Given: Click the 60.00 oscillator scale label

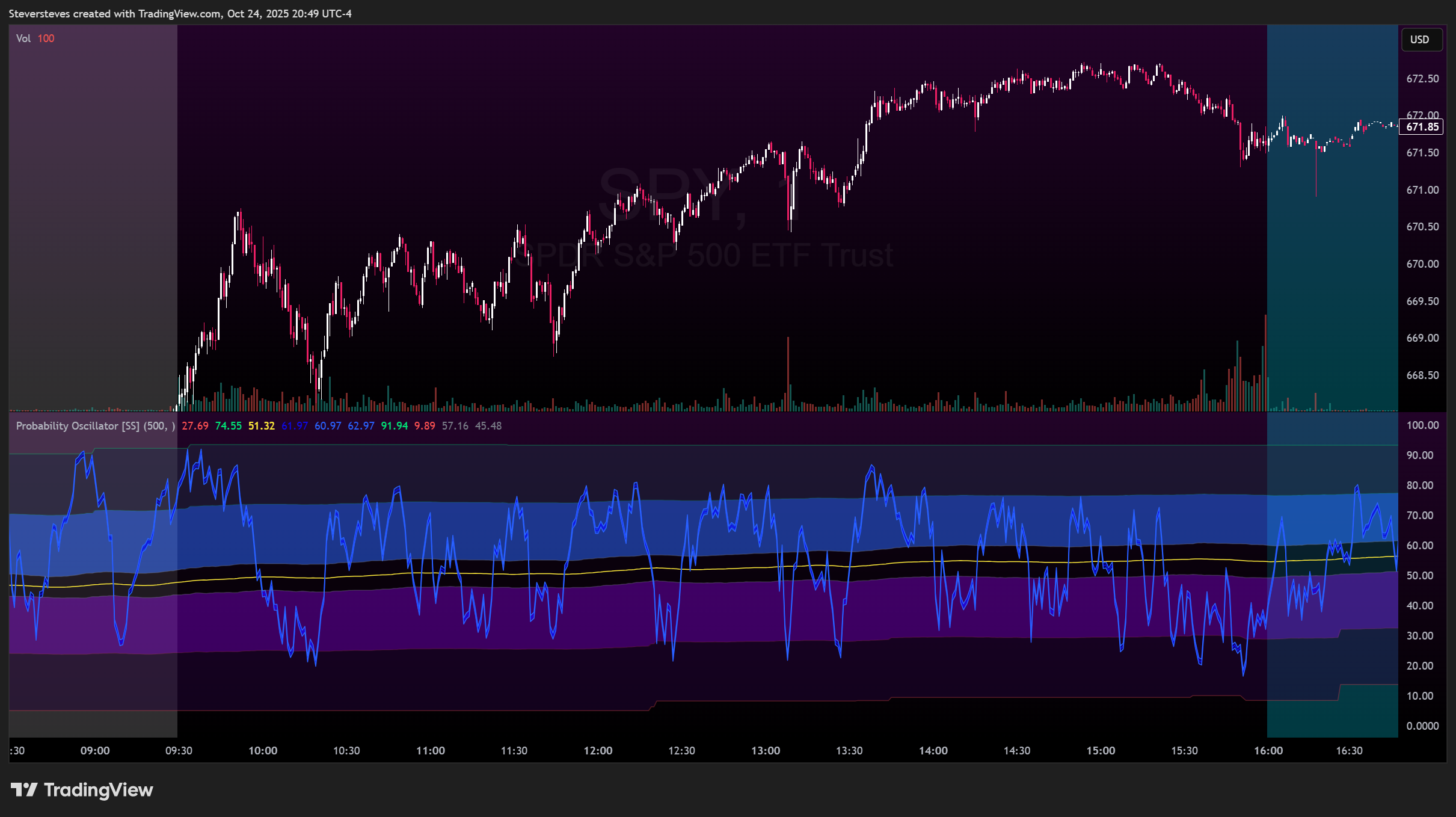Looking at the screenshot, I should pyautogui.click(x=1420, y=546).
